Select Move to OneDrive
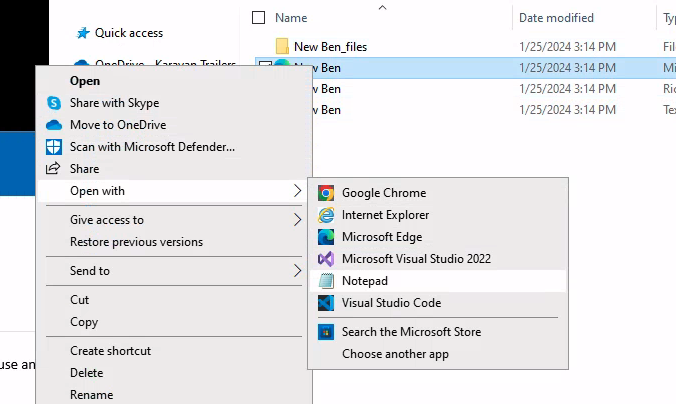676x404 pixels. click(118, 125)
